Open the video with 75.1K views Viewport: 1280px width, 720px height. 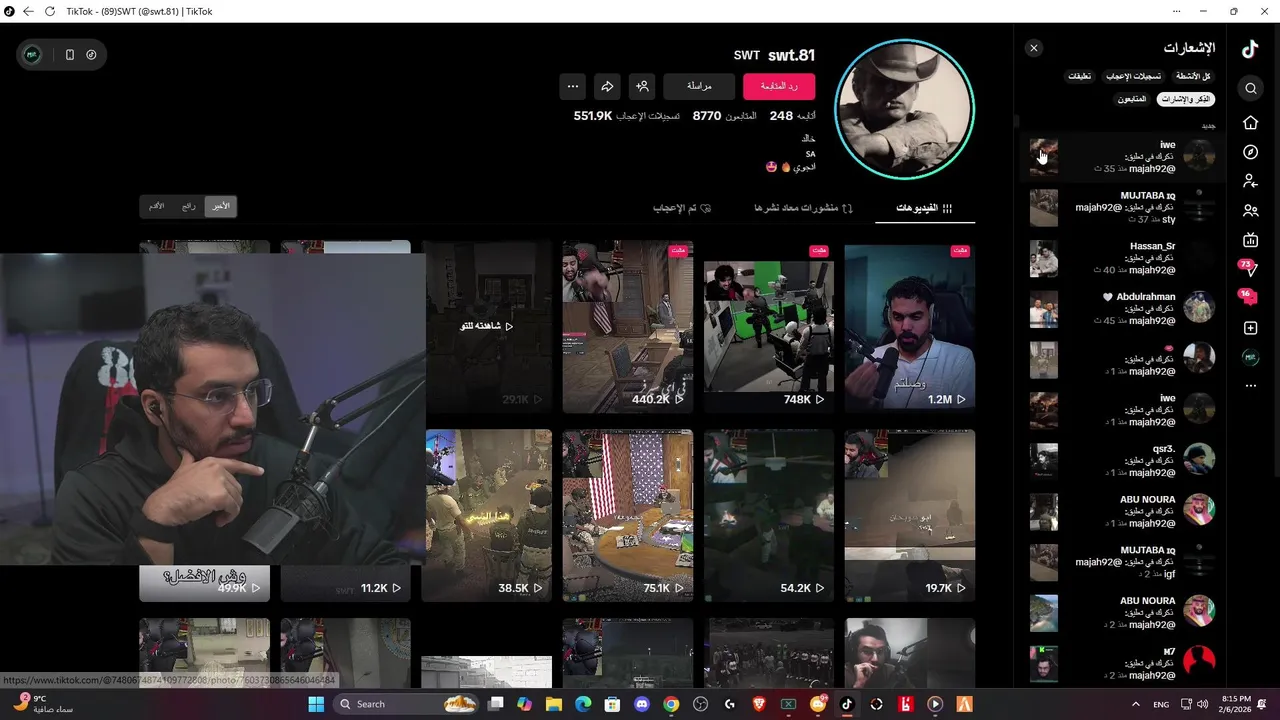pos(627,515)
